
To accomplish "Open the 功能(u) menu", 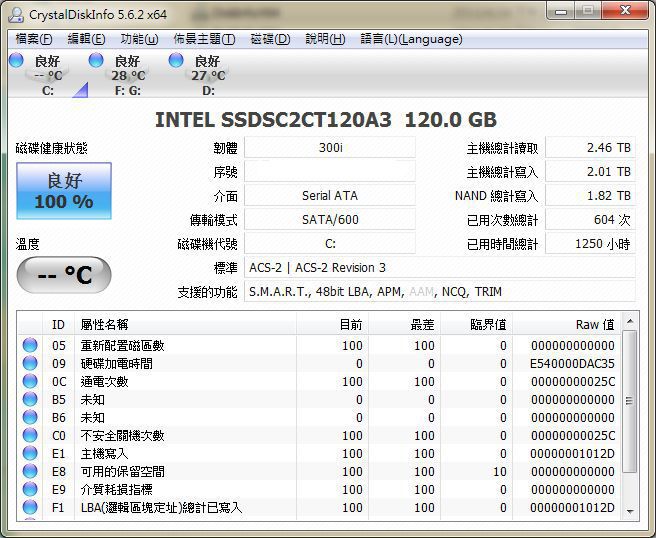I will (x=139, y=39).
